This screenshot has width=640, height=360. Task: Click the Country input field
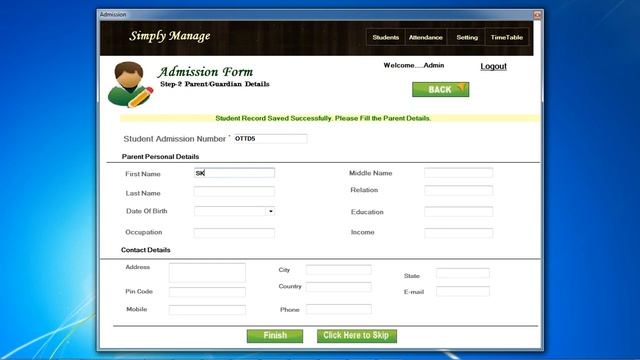tap(339, 287)
